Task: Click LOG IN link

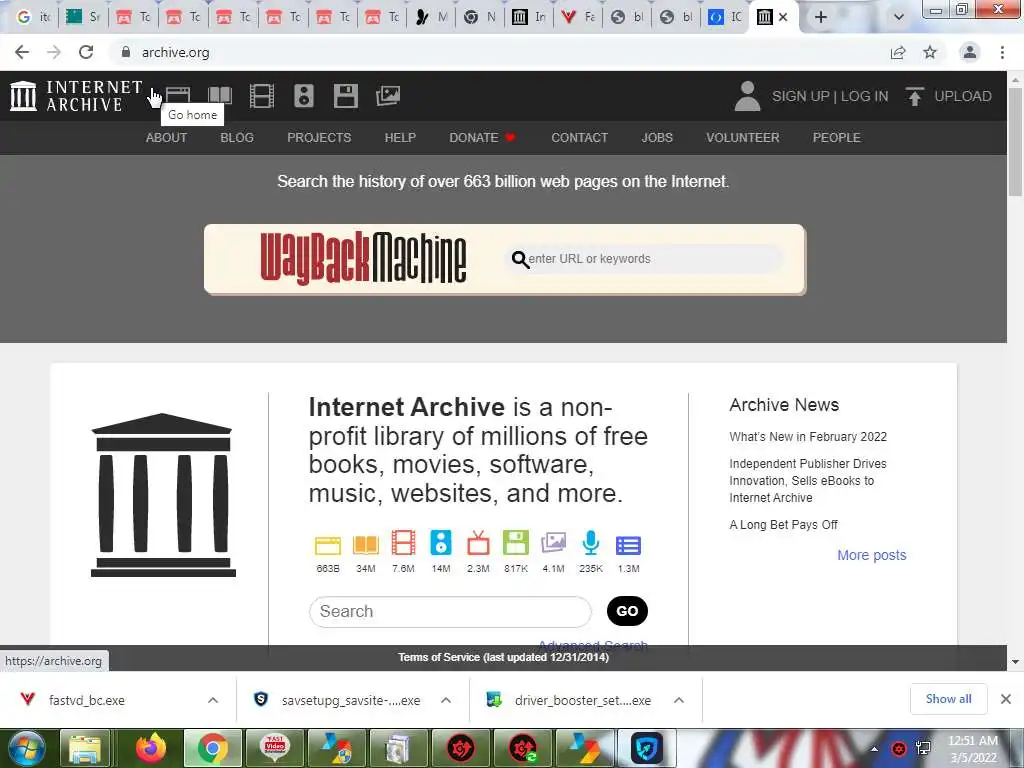Action: [864, 96]
